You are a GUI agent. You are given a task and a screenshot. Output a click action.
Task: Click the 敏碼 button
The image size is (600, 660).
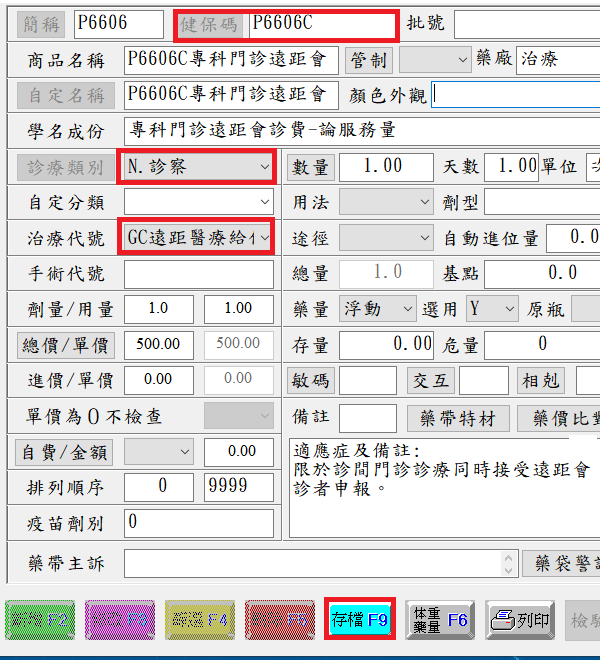[310, 381]
